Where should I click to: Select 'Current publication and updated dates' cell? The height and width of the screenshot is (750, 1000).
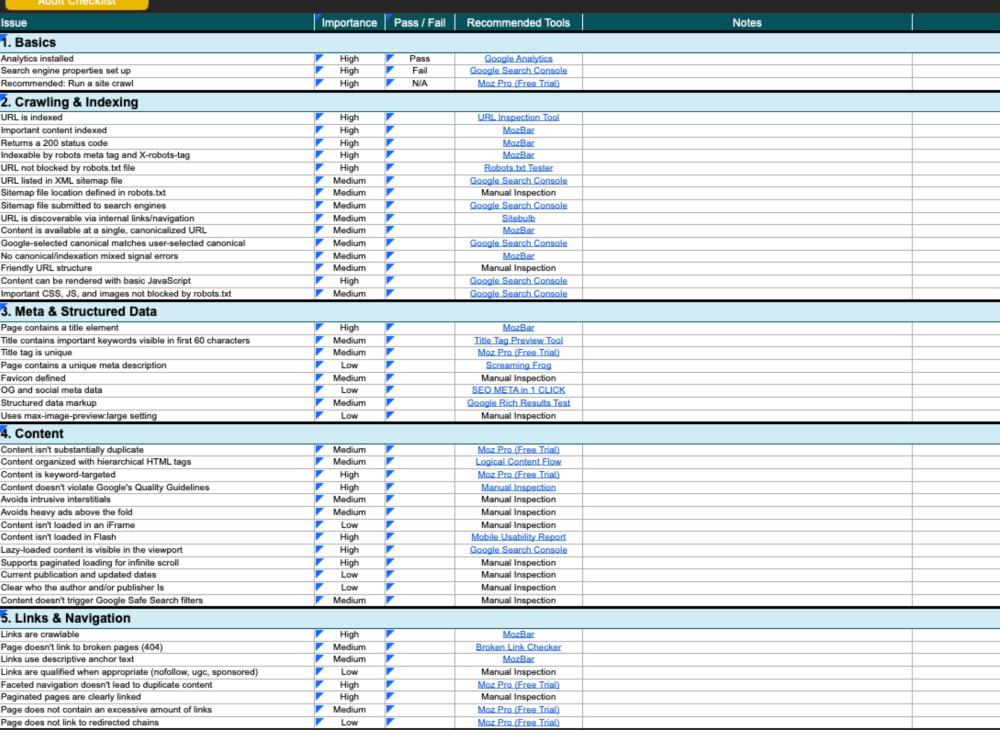coord(157,575)
